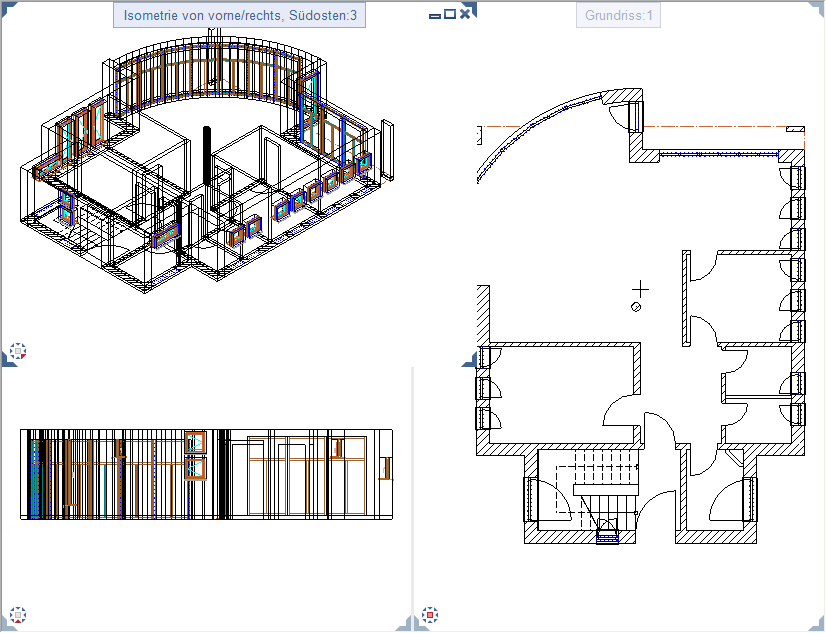Close the isometric viewport
The width and height of the screenshot is (826, 633).
coord(465,14)
